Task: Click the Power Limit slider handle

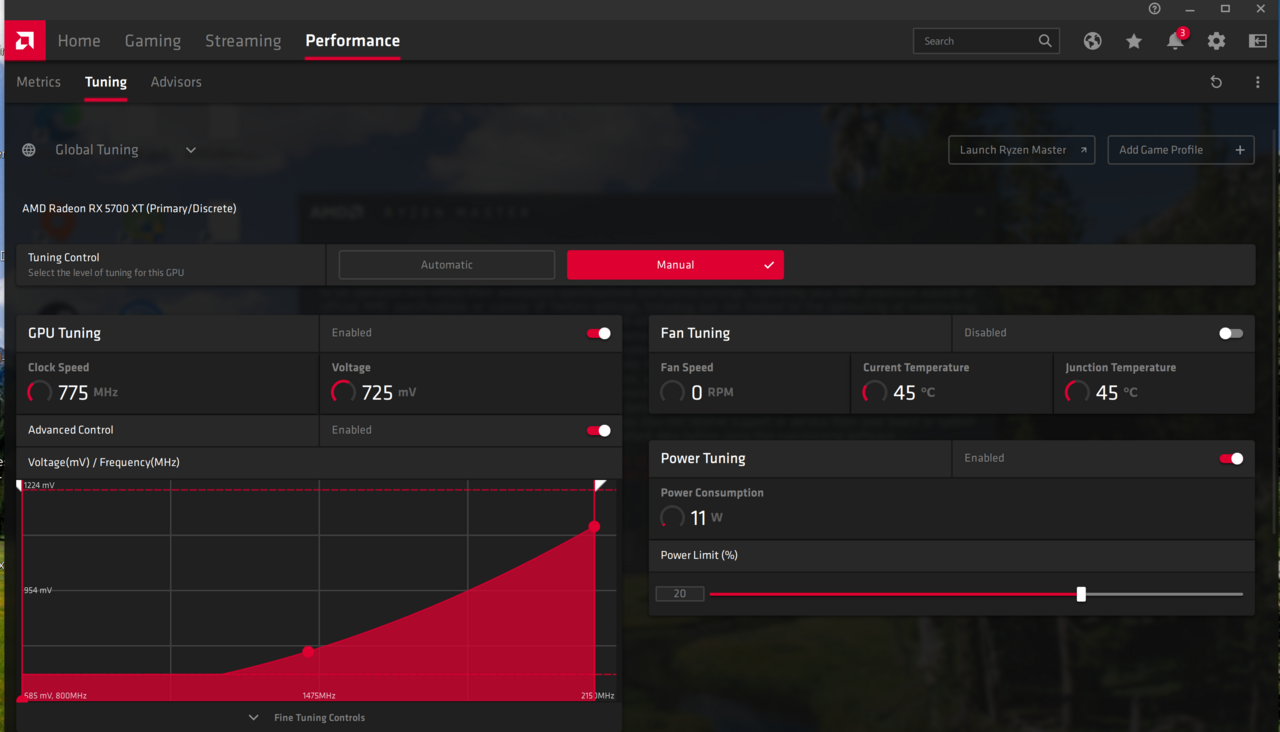Action: [1081, 594]
